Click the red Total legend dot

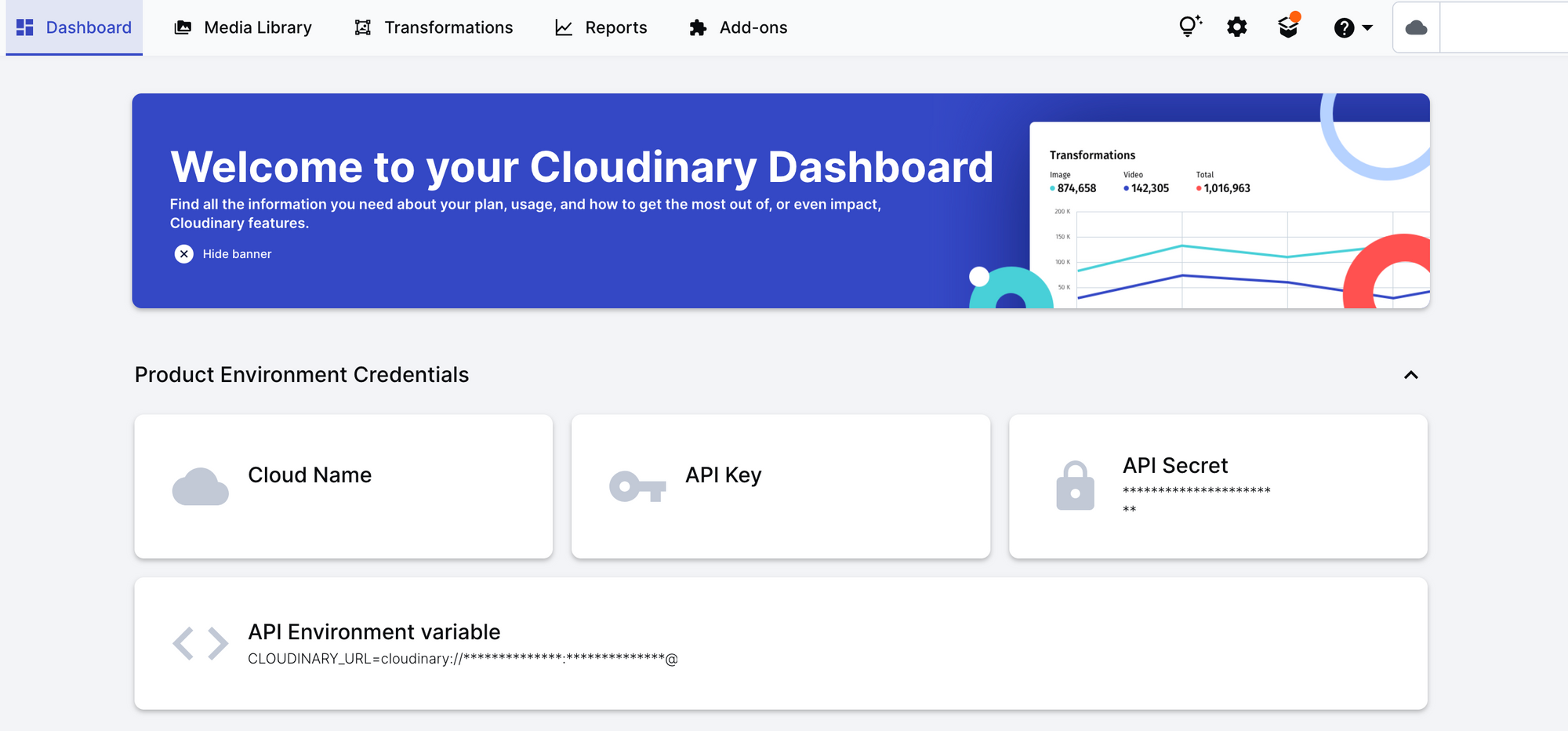pyautogui.click(x=1198, y=188)
